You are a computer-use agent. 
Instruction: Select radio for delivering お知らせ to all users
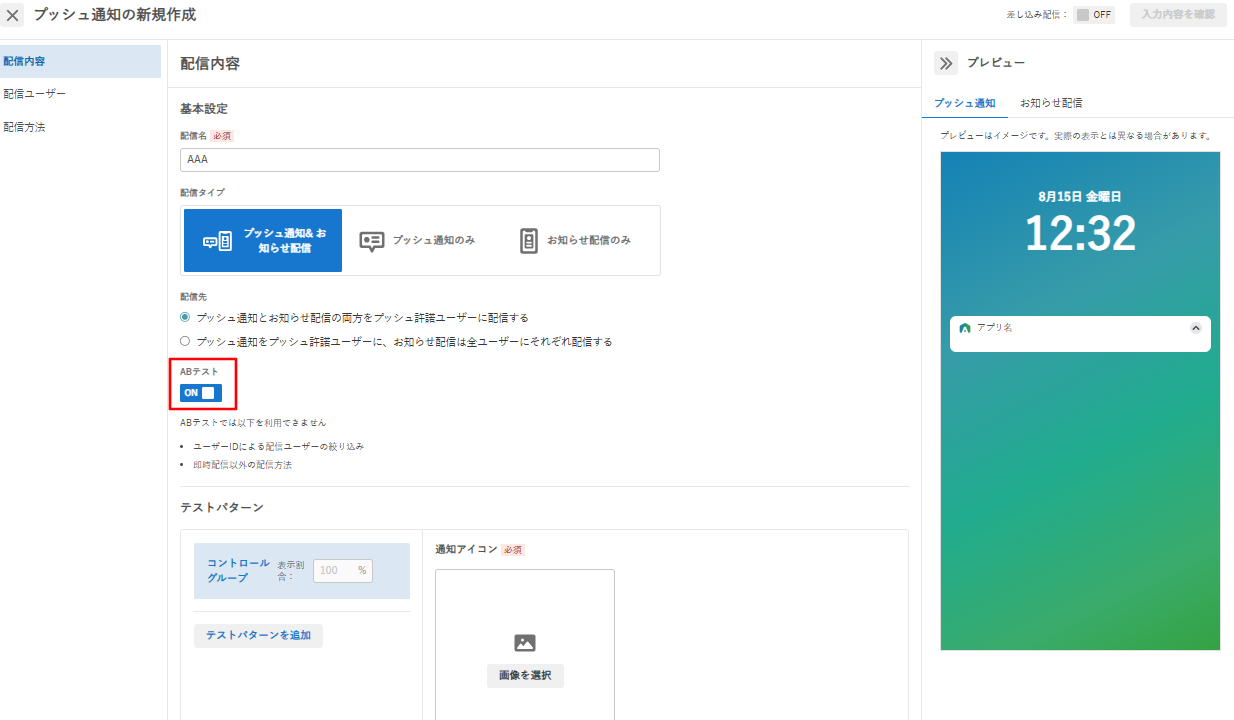tap(185, 341)
